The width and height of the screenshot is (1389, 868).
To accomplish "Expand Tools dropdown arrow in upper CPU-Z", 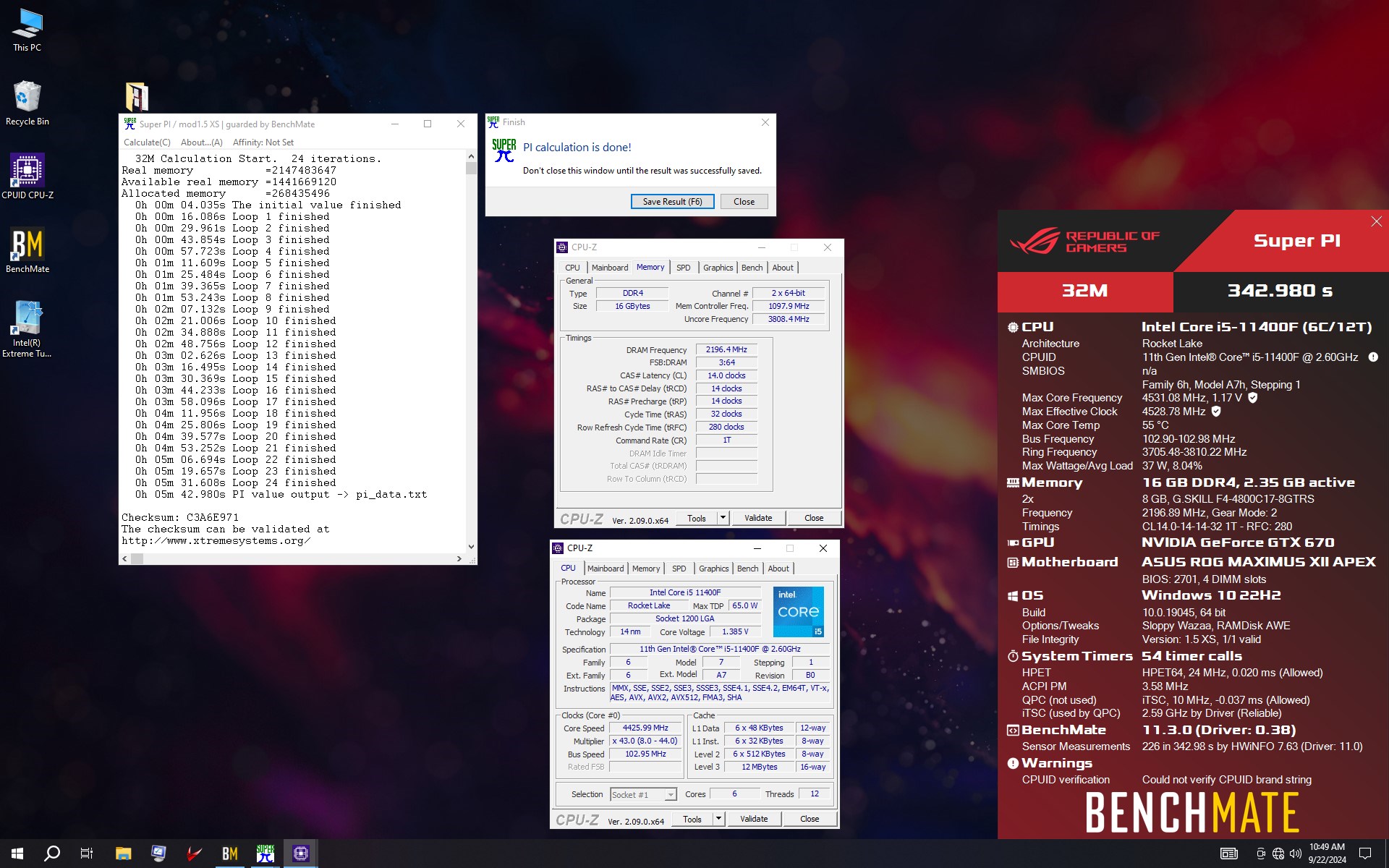I will pyautogui.click(x=722, y=518).
